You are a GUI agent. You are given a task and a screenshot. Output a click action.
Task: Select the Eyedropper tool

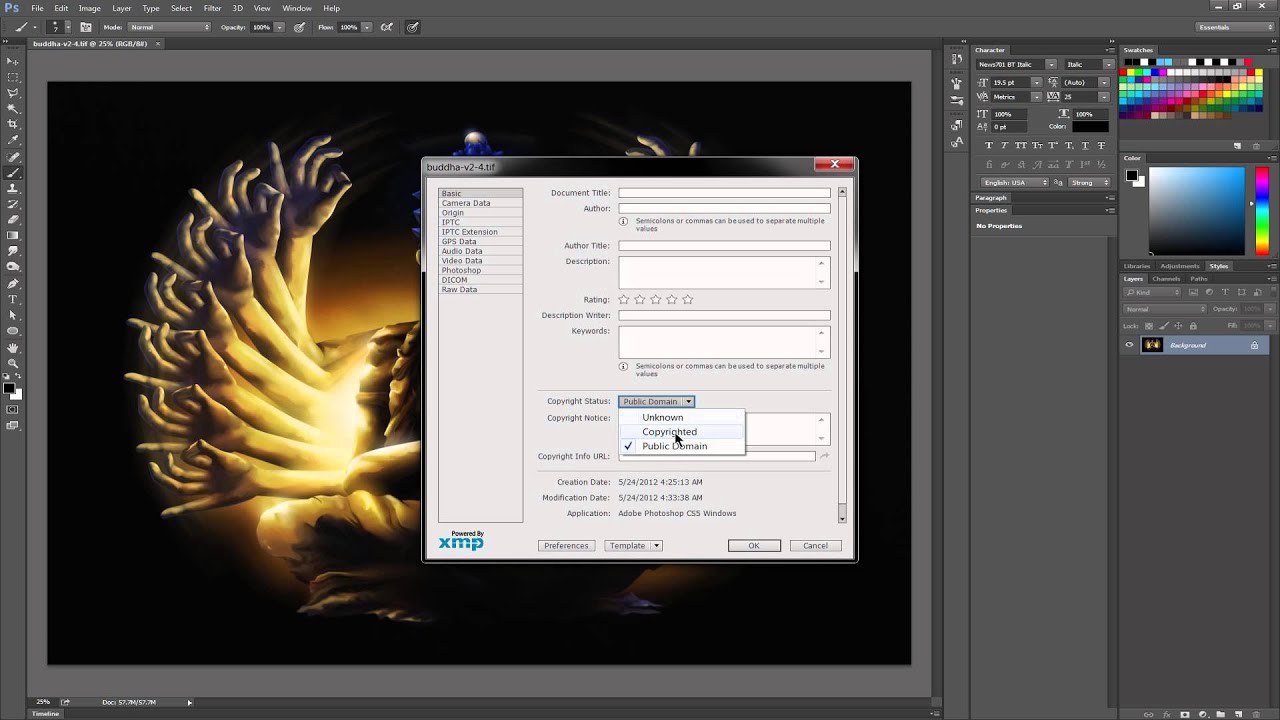click(13, 140)
